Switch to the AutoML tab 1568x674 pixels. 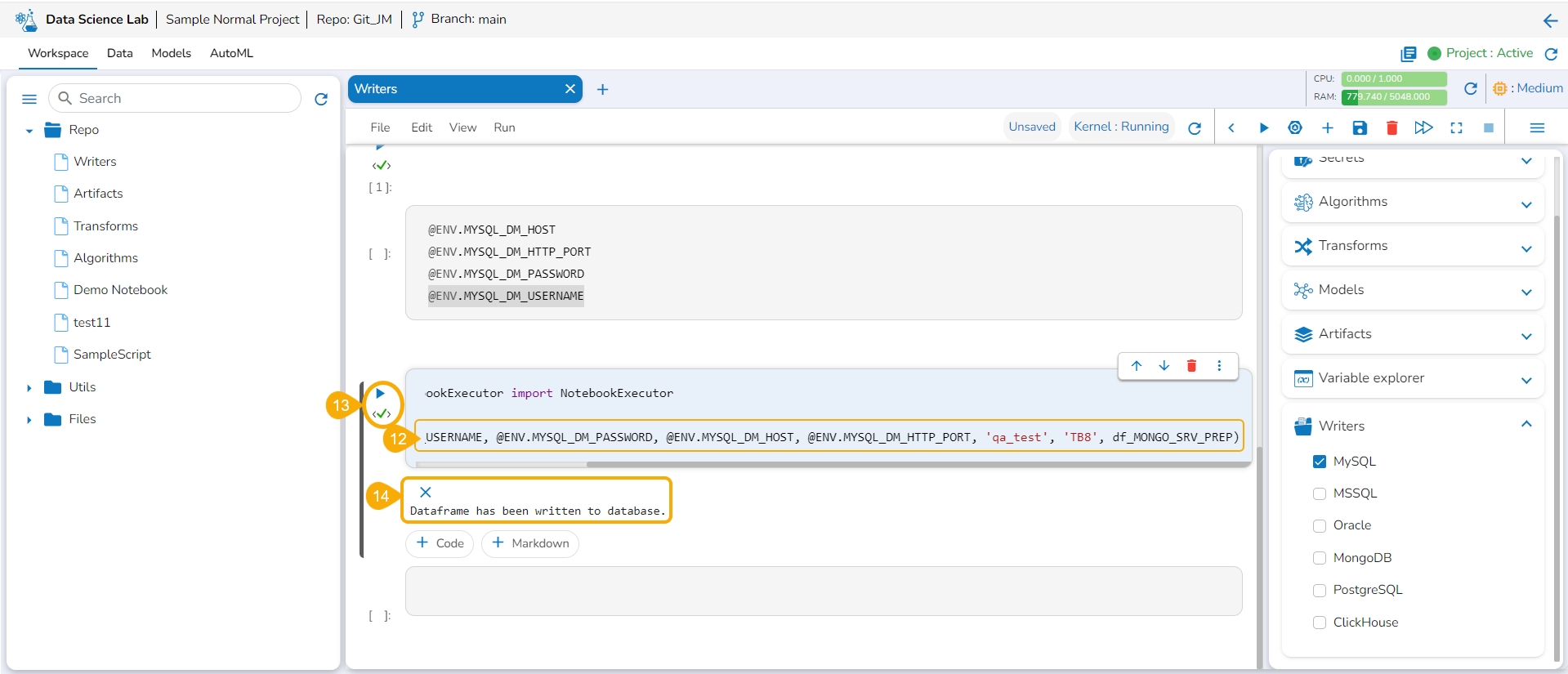[x=231, y=53]
